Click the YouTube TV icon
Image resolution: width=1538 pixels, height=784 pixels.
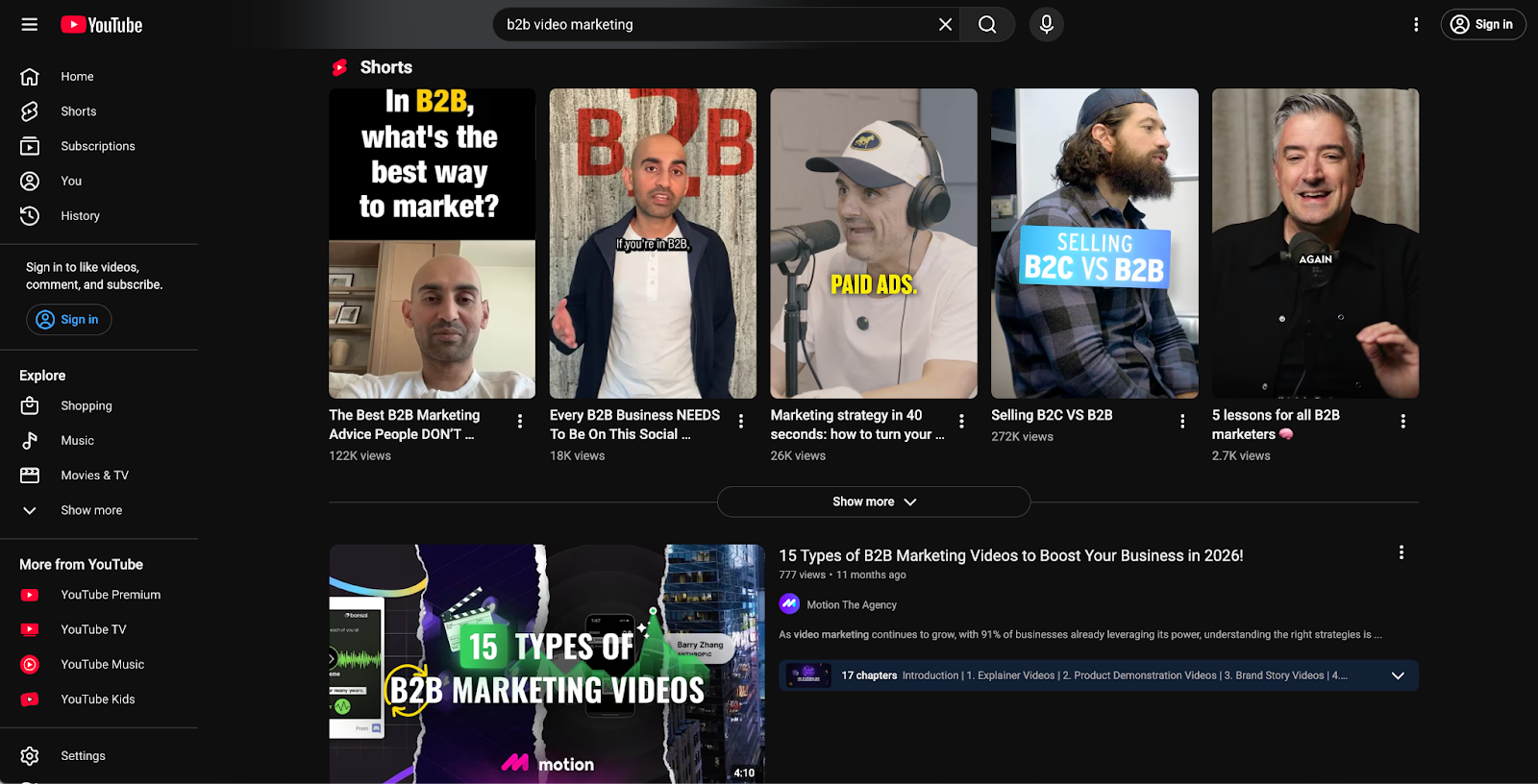coord(30,629)
